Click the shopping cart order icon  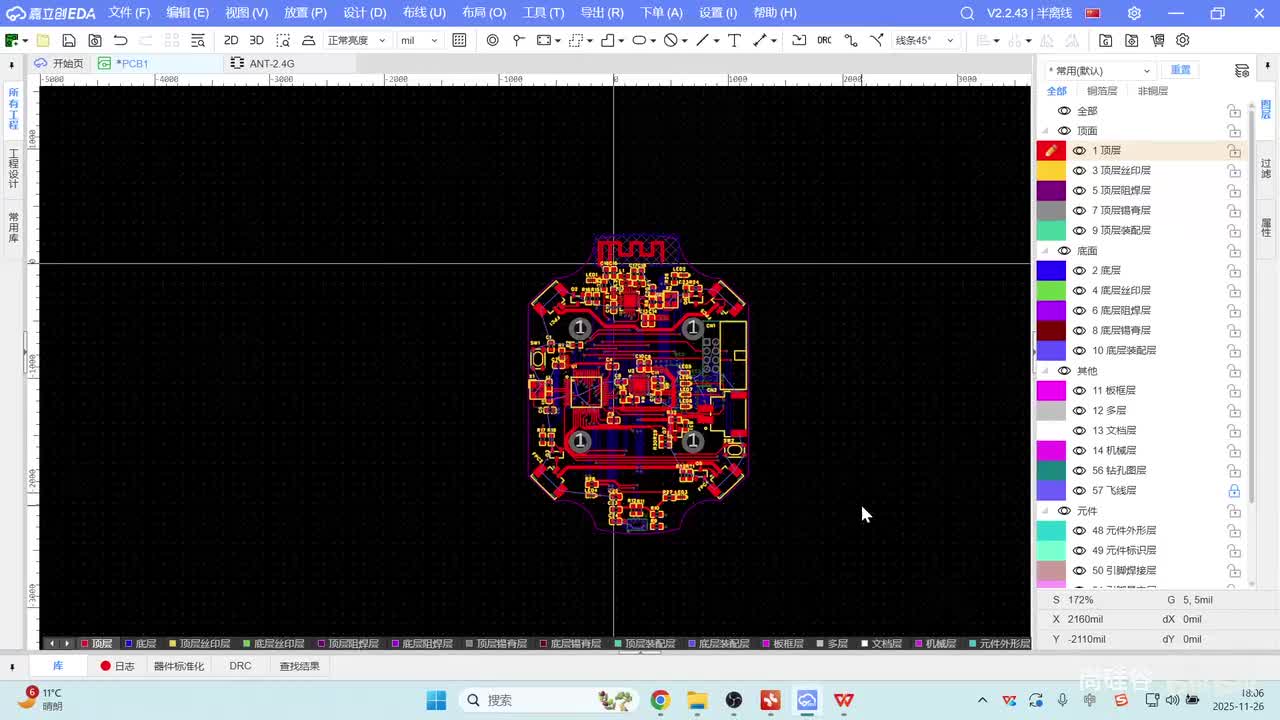1157,40
